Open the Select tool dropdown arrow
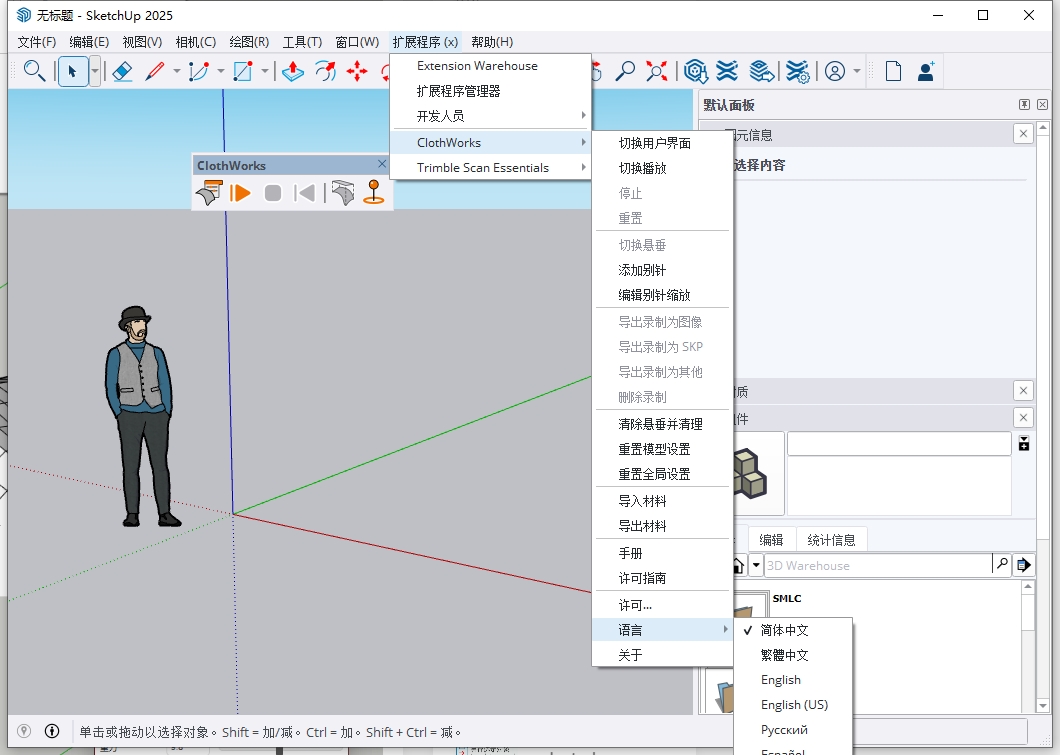The width and height of the screenshot is (1060, 755). pos(95,71)
